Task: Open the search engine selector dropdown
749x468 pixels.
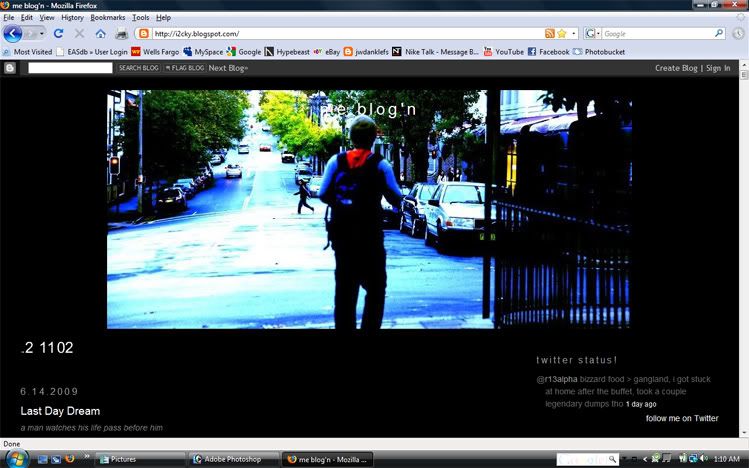Action: click(x=592, y=33)
